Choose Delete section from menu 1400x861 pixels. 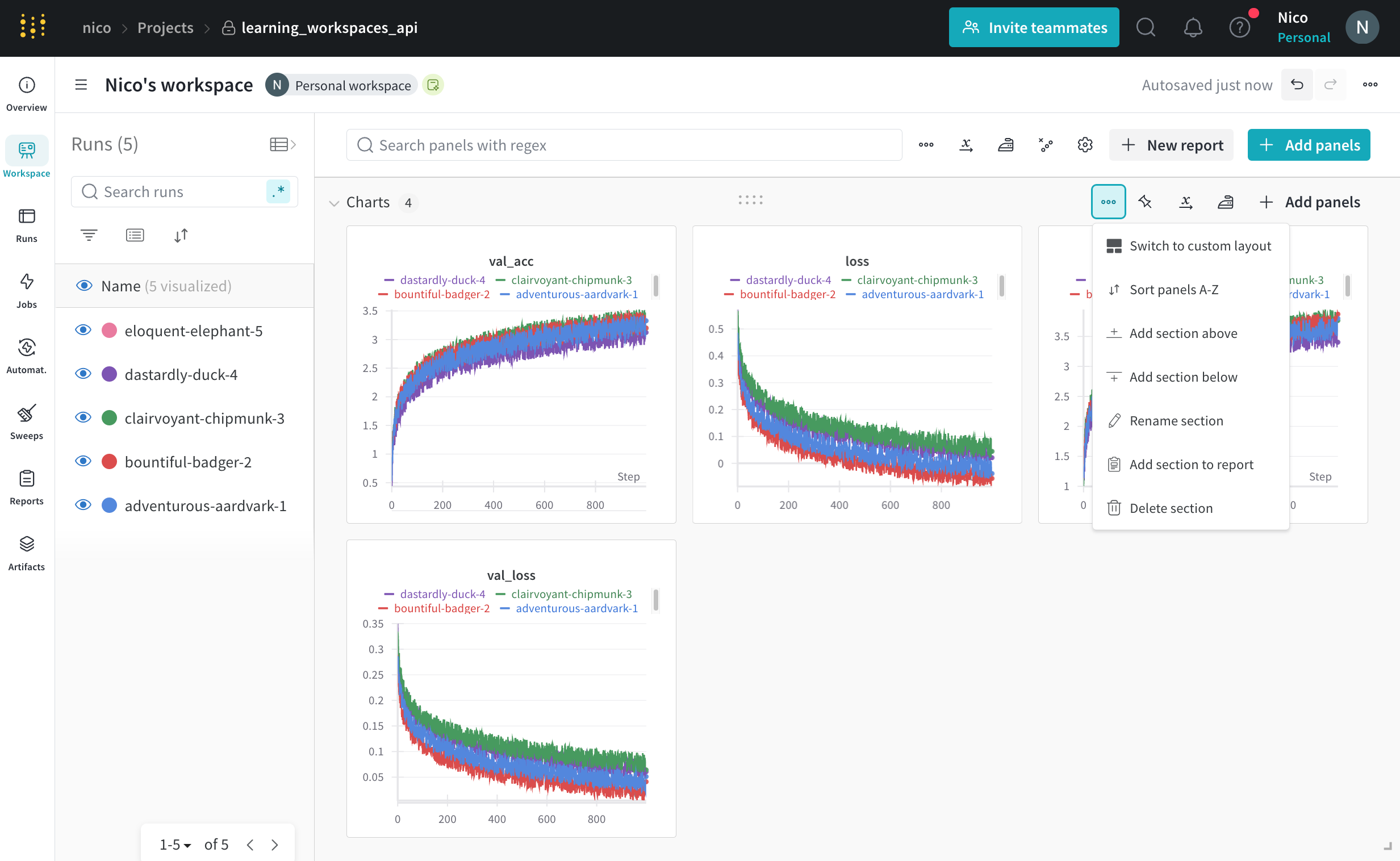coord(1171,508)
